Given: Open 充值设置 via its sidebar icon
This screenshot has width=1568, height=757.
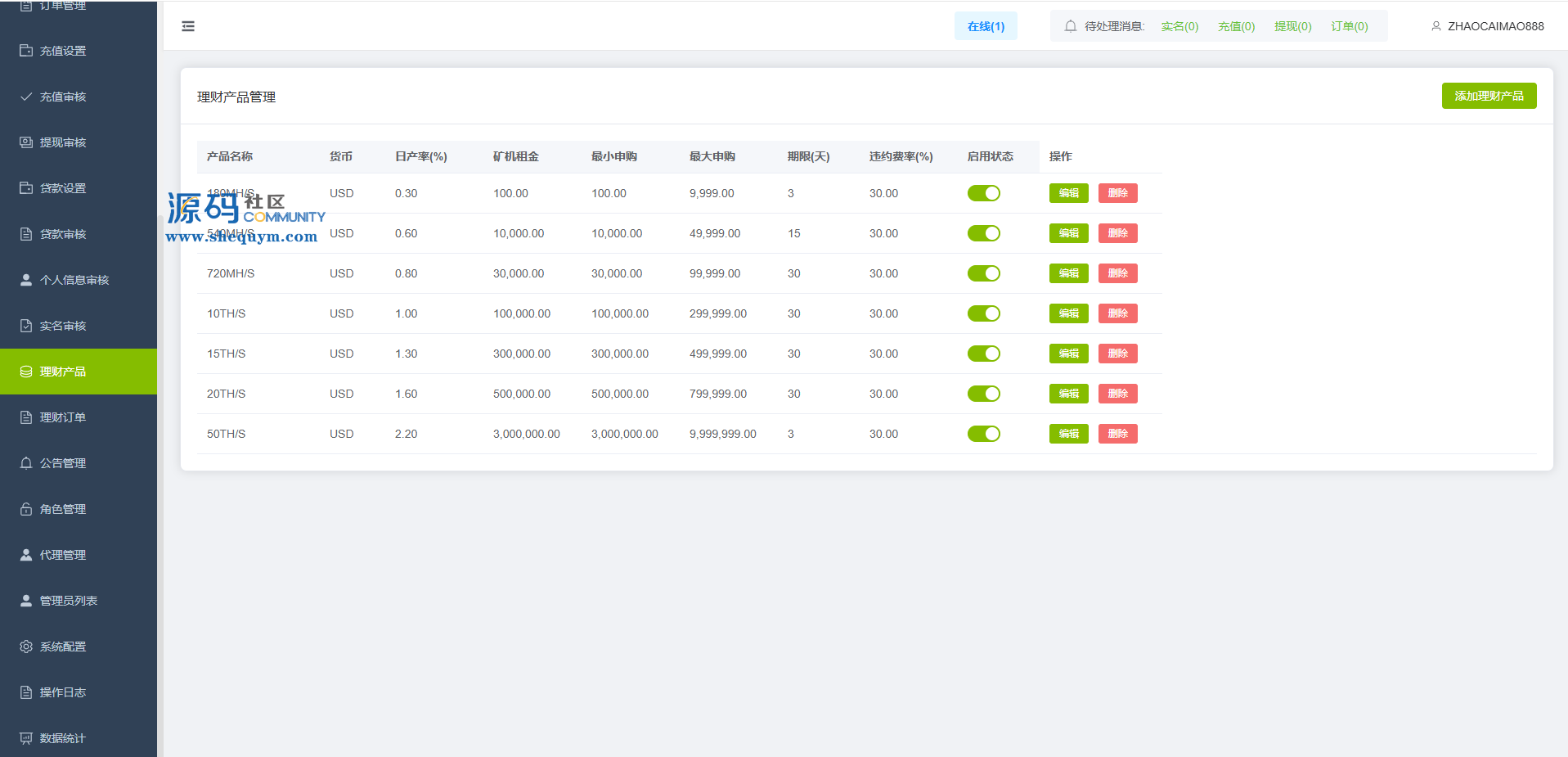Looking at the screenshot, I should click(x=26, y=51).
